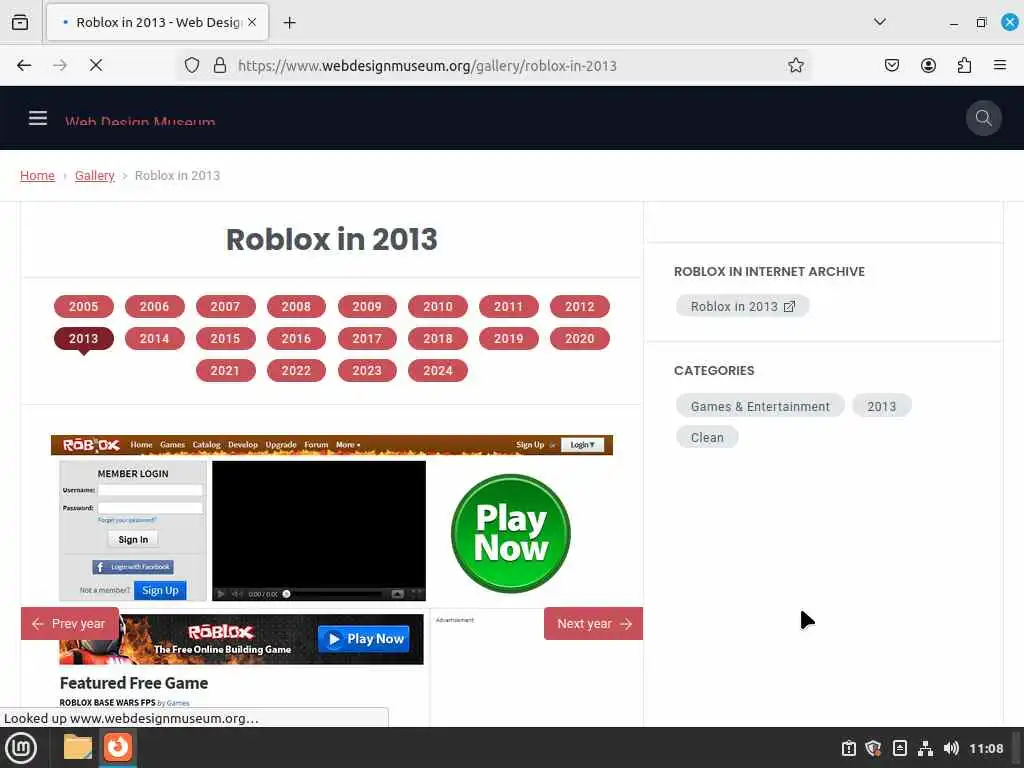Go to Next year button
The width and height of the screenshot is (1024, 768).
pyautogui.click(x=594, y=624)
